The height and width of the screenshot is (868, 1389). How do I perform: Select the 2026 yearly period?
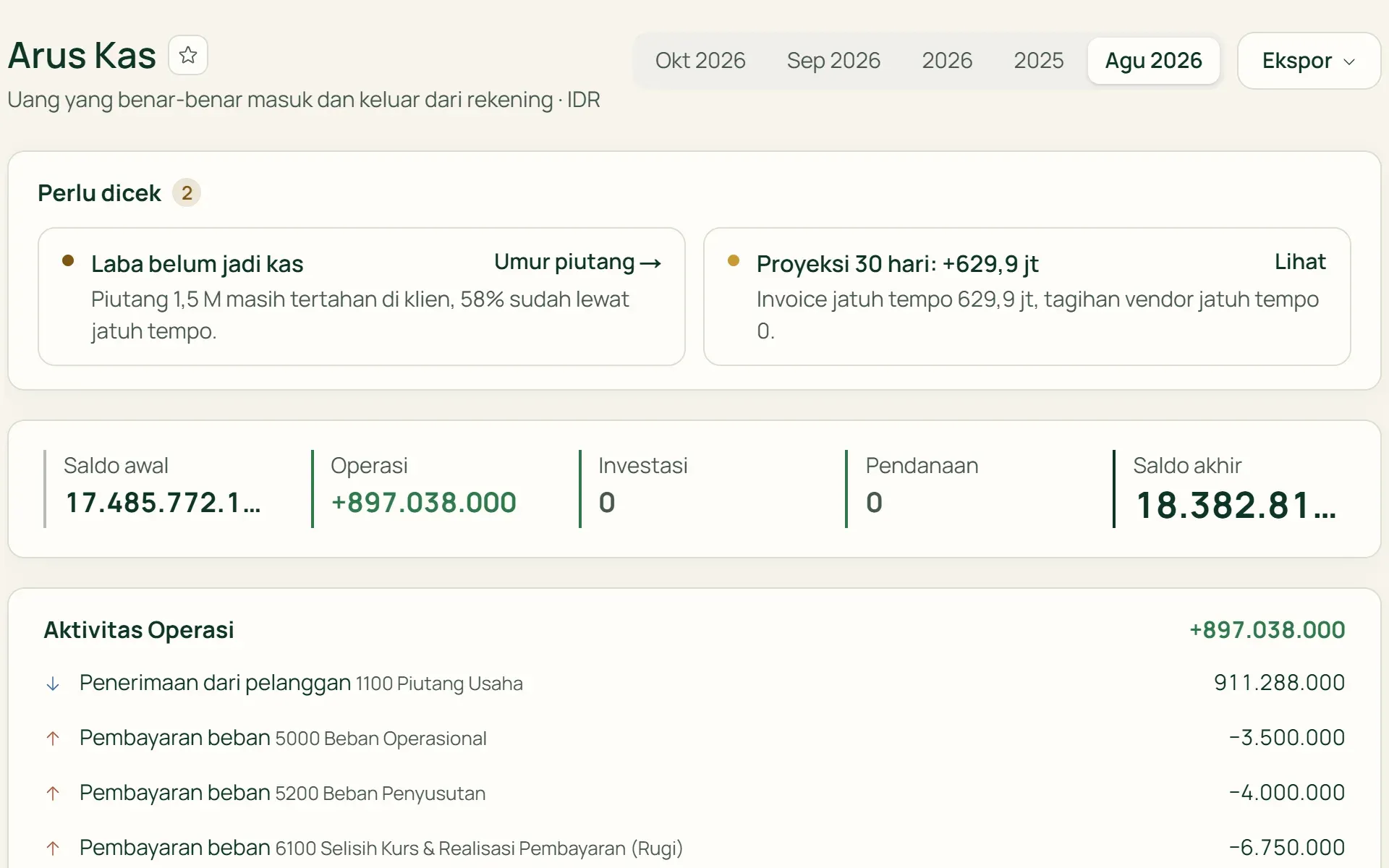point(947,61)
